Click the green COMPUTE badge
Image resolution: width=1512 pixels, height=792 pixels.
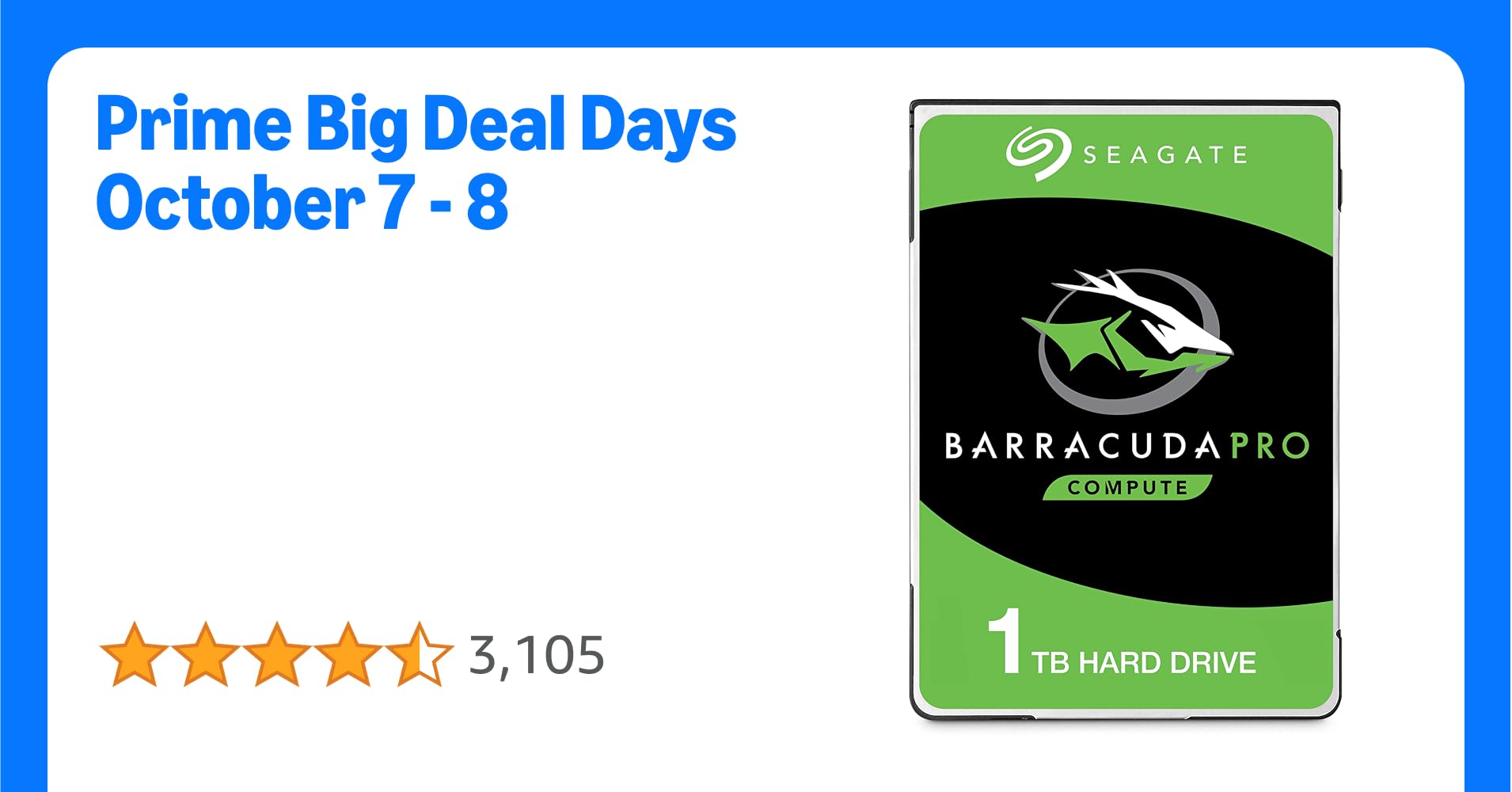(1127, 487)
